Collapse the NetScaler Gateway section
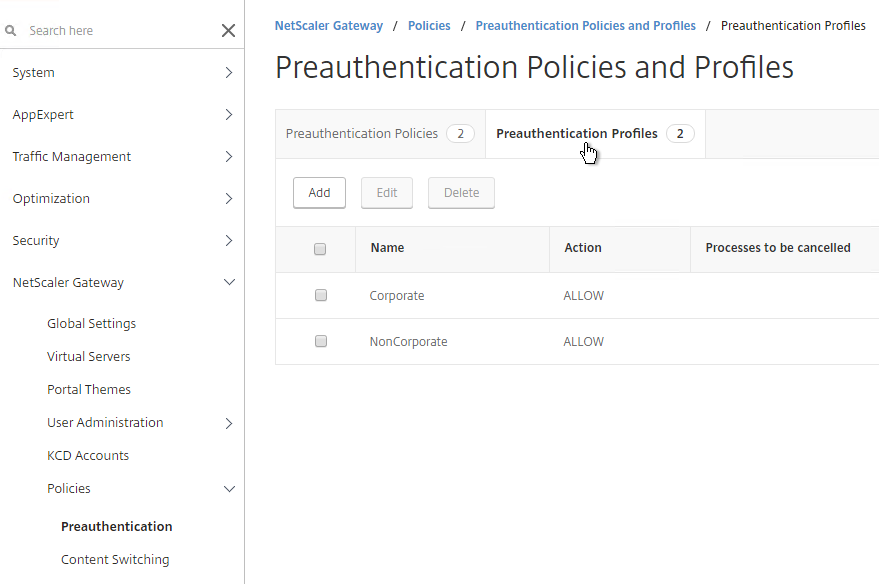 229,282
